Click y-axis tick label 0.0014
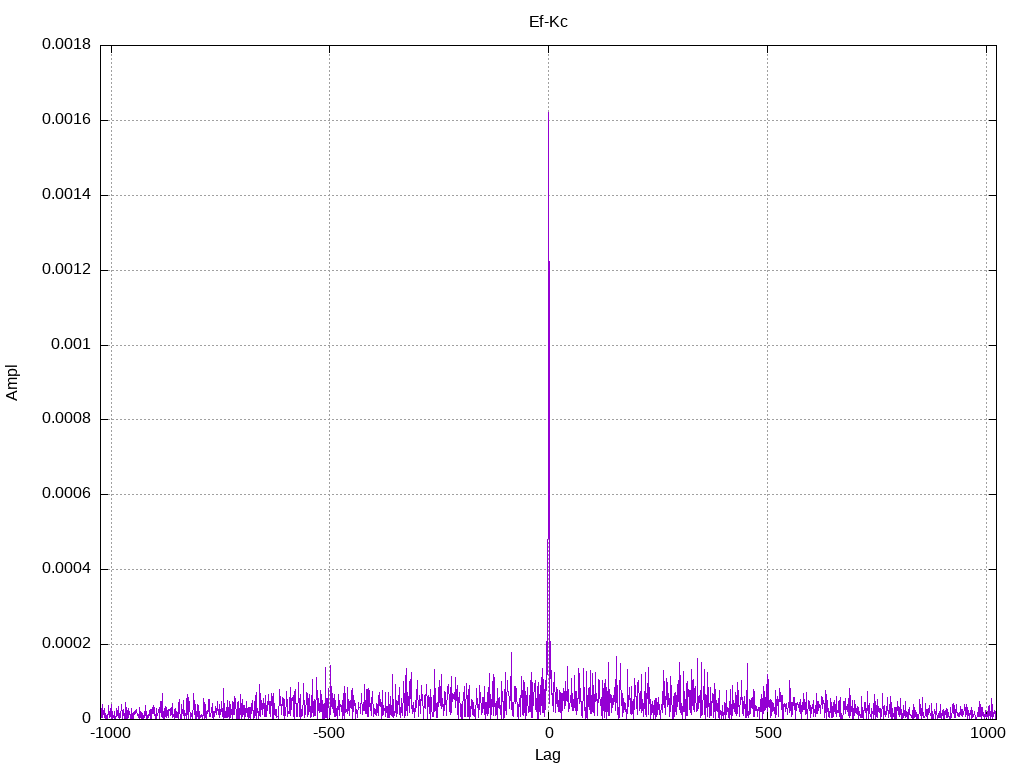Viewport: 1024px width, 768px height. 67,194
